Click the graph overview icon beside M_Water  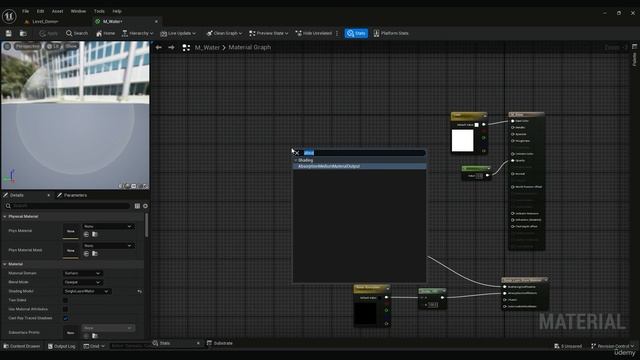pyautogui.click(x=186, y=48)
